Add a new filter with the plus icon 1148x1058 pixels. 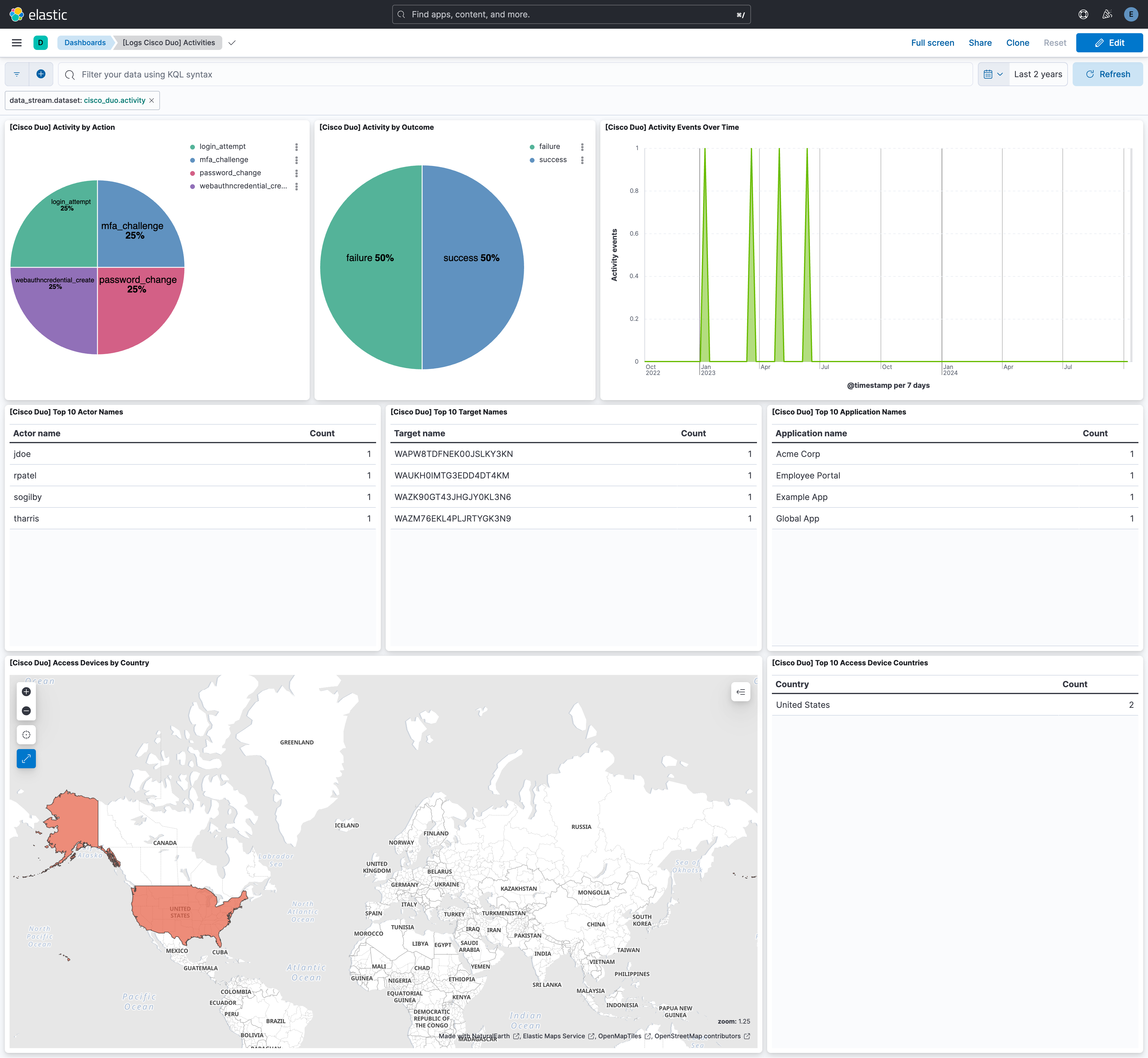tap(41, 73)
